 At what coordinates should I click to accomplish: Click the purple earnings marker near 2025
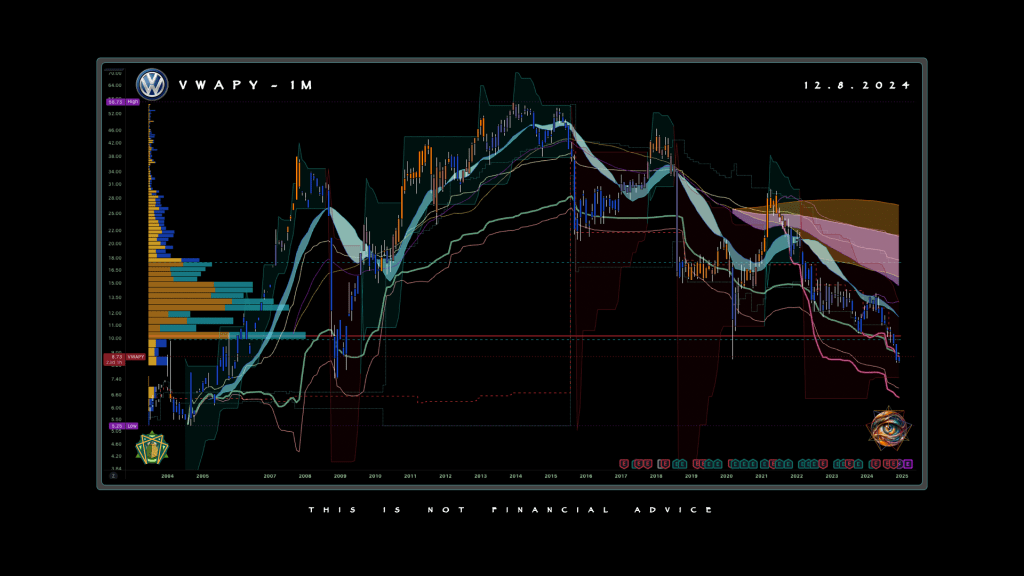coord(907,464)
